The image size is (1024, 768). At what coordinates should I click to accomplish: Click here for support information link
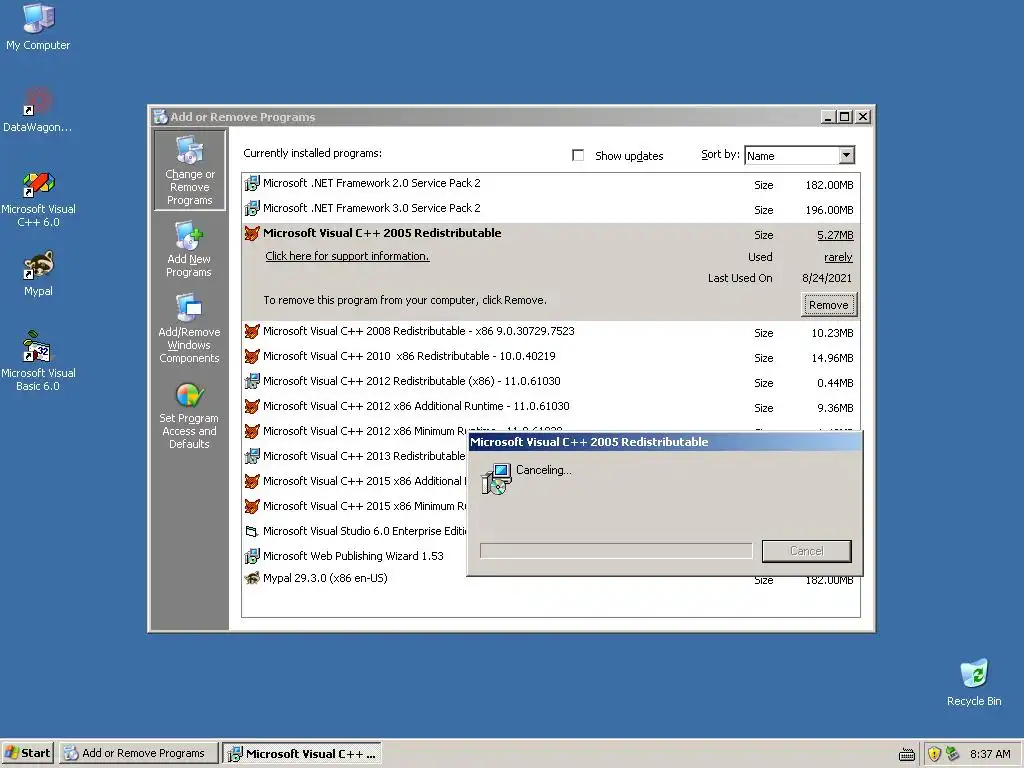pyautogui.click(x=347, y=256)
